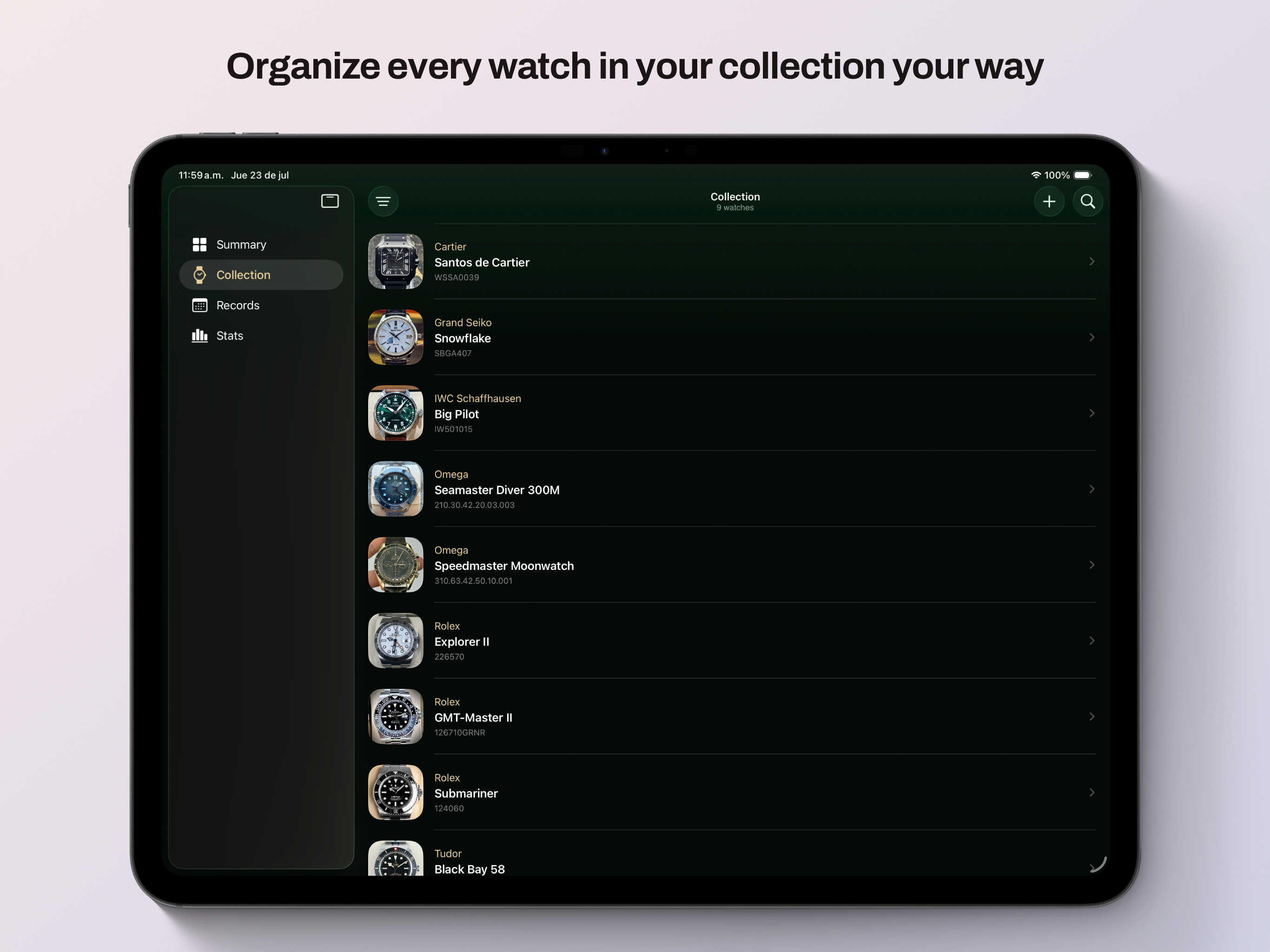Select the Snowflake title

[463, 338]
